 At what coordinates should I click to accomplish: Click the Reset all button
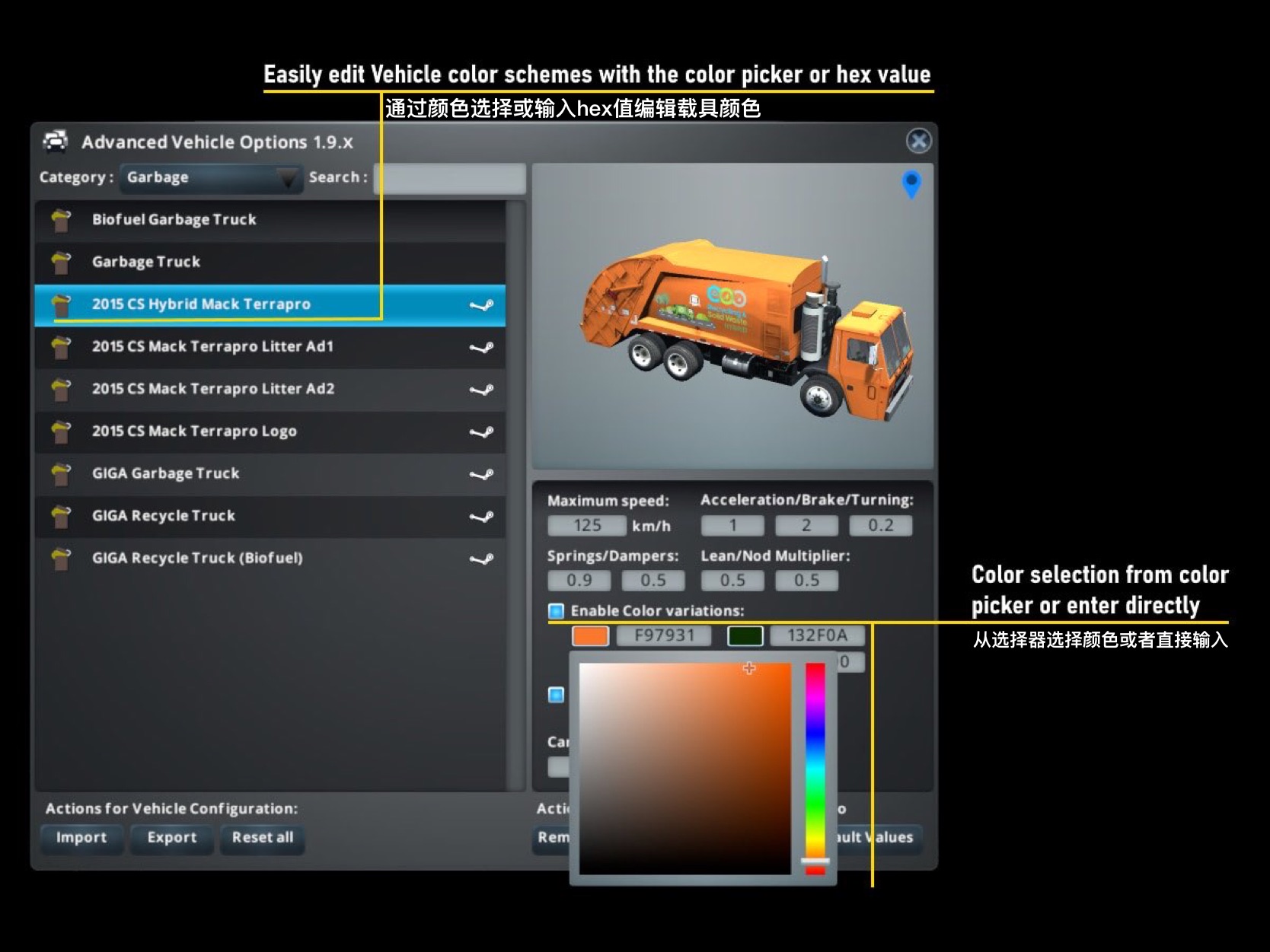point(263,838)
